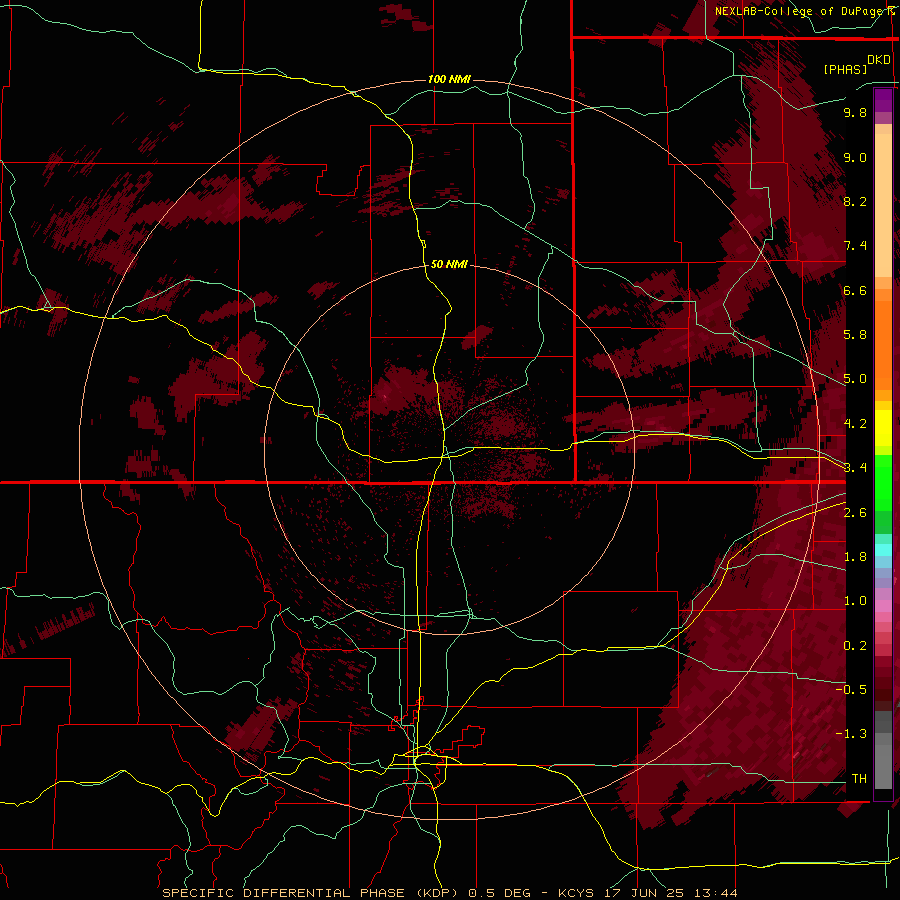Select the 8.2 legend value
The height and width of the screenshot is (900, 900).
[855, 201]
